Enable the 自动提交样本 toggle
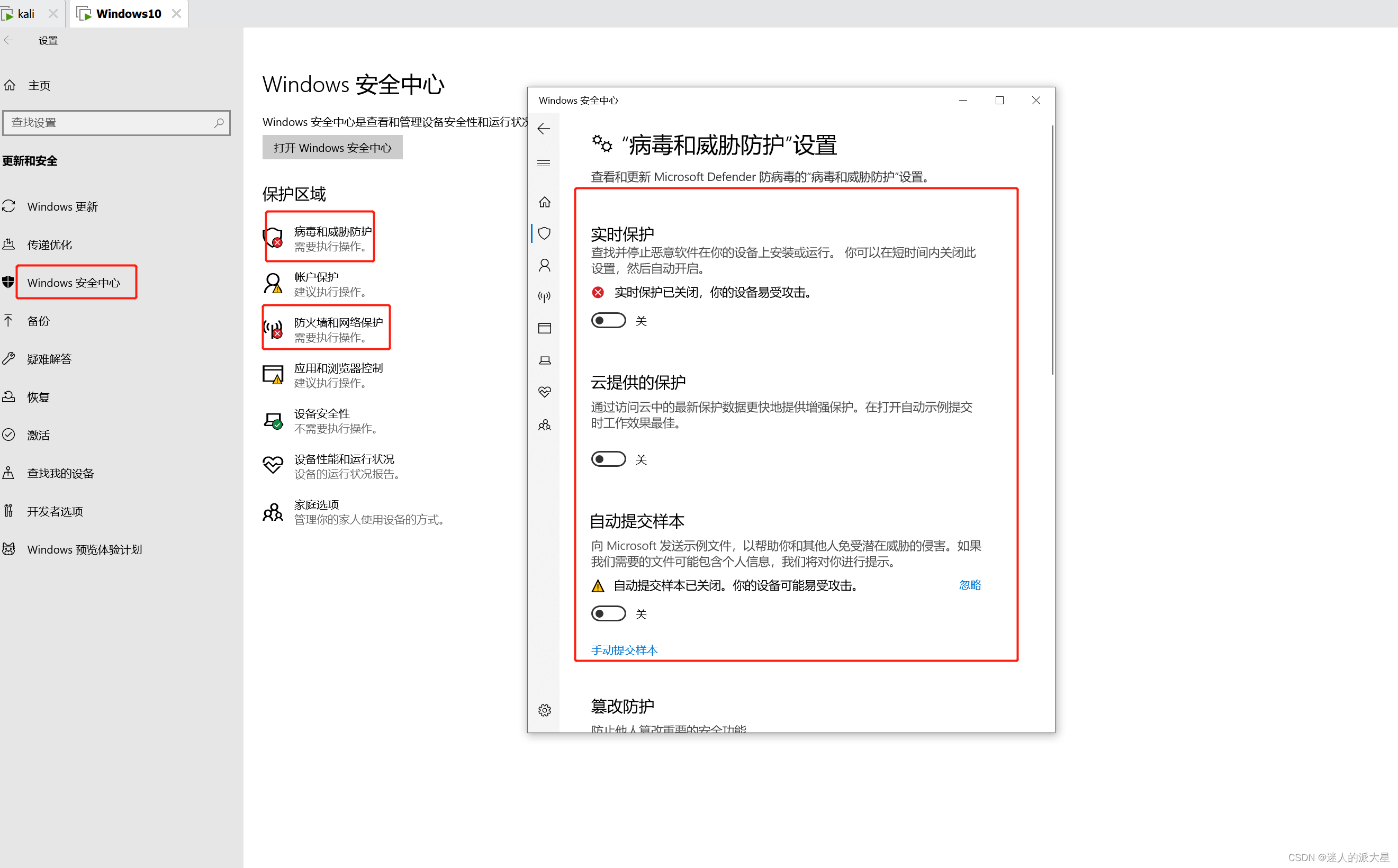 [608, 613]
